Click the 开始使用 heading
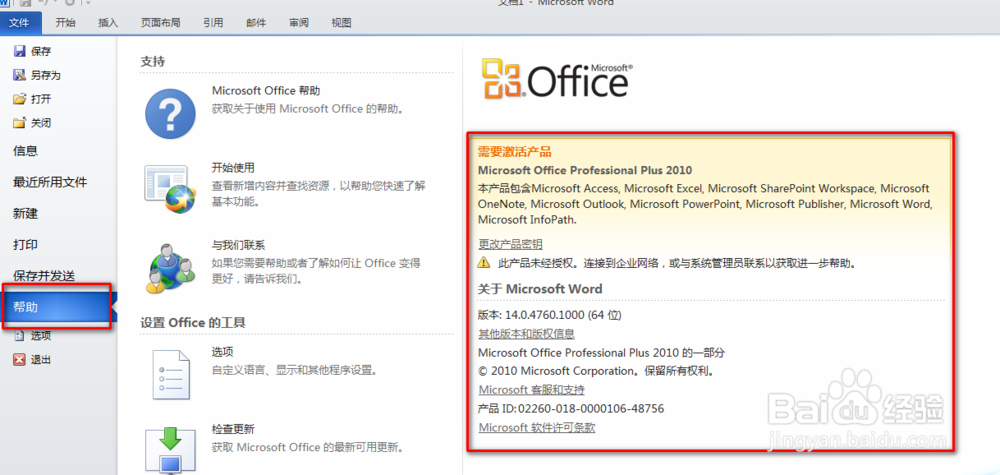Screen dimensions: 1000x475 [233, 168]
